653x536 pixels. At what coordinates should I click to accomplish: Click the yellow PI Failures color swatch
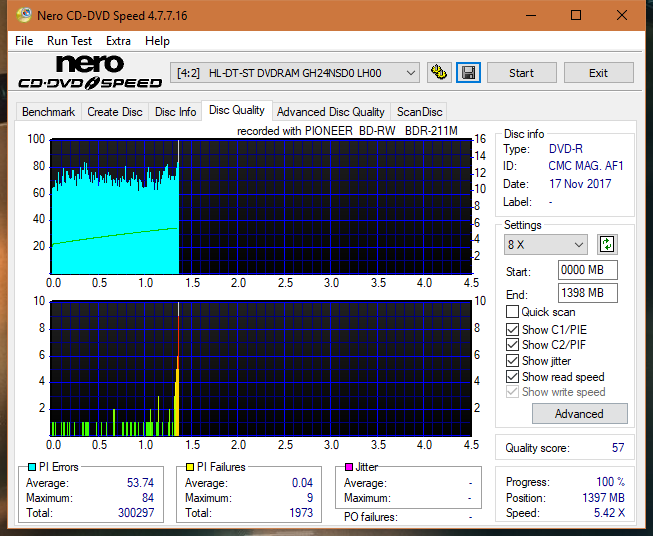point(190,467)
